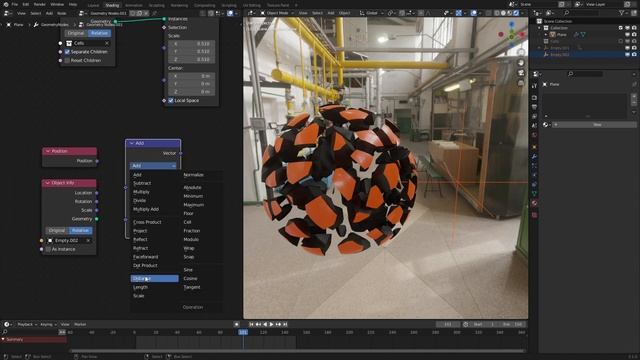Jump to the timeline's first frame
Screen dimensions: 640x360
pos(251,324)
